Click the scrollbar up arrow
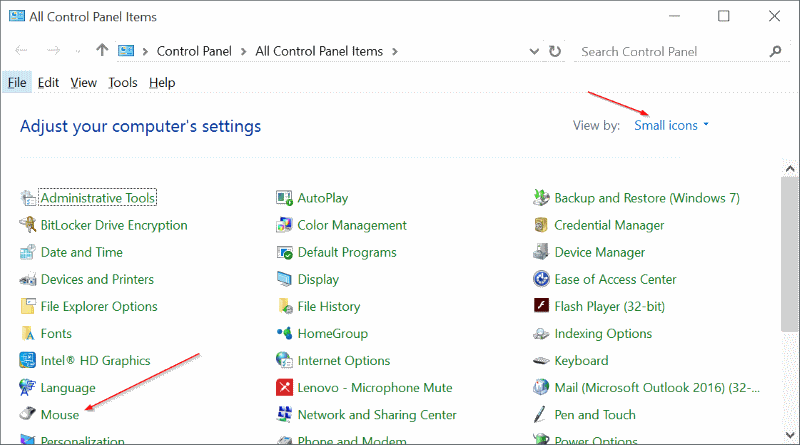 [790, 168]
